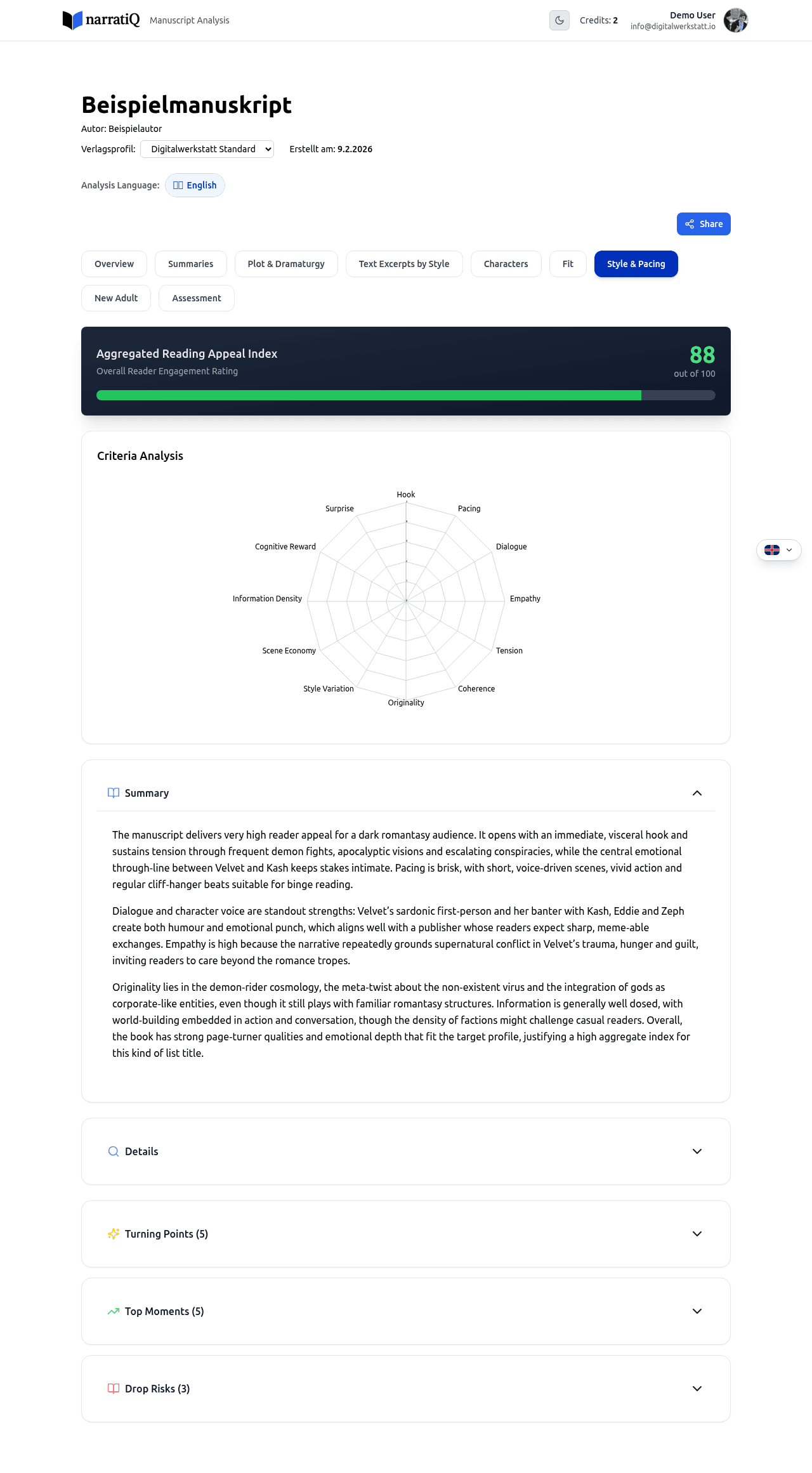This screenshot has width=812, height=1473.
Task: Select the Style & Pacing highlighted toggle
Action: pyautogui.click(x=636, y=263)
